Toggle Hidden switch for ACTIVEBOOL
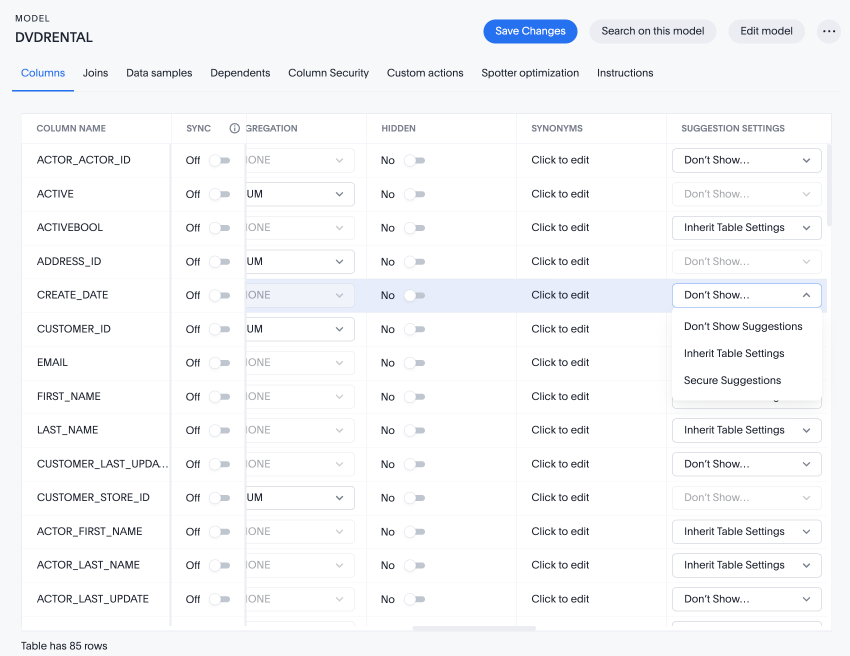This screenshot has width=850, height=656. [x=415, y=228]
